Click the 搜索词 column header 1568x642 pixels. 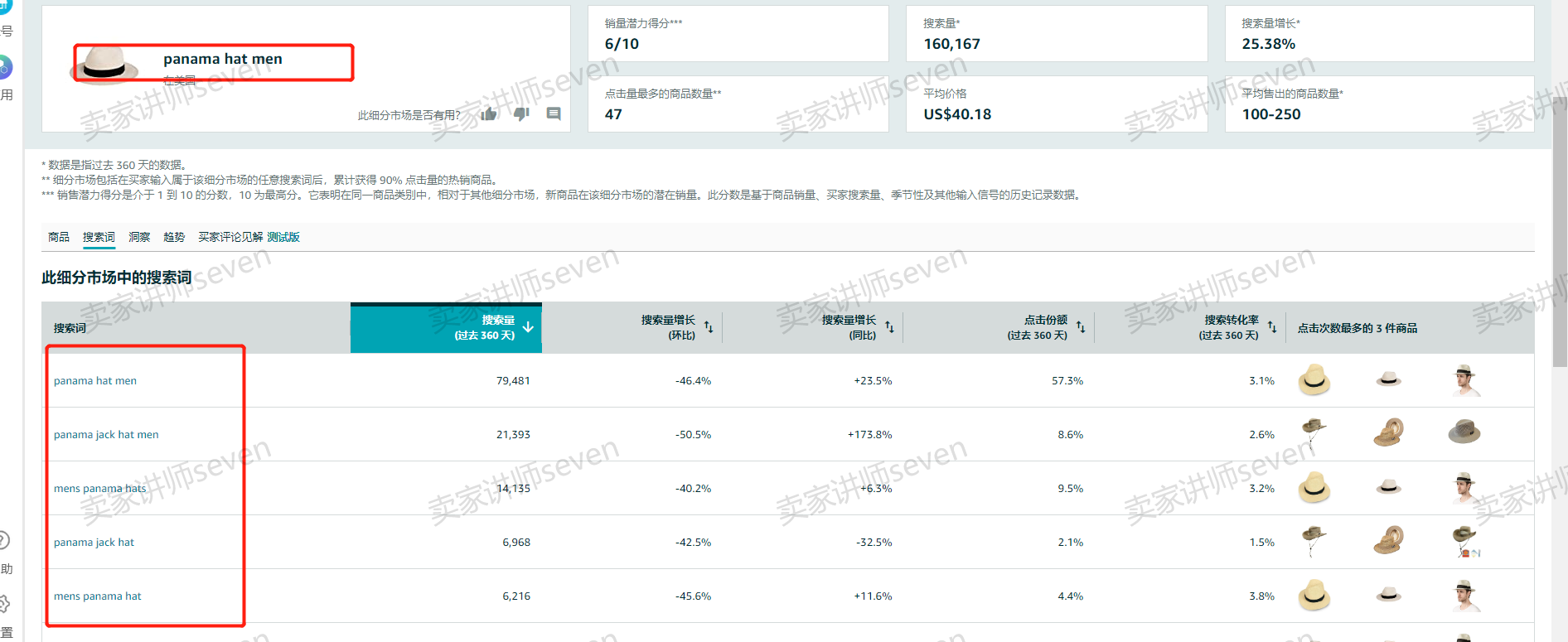click(70, 328)
